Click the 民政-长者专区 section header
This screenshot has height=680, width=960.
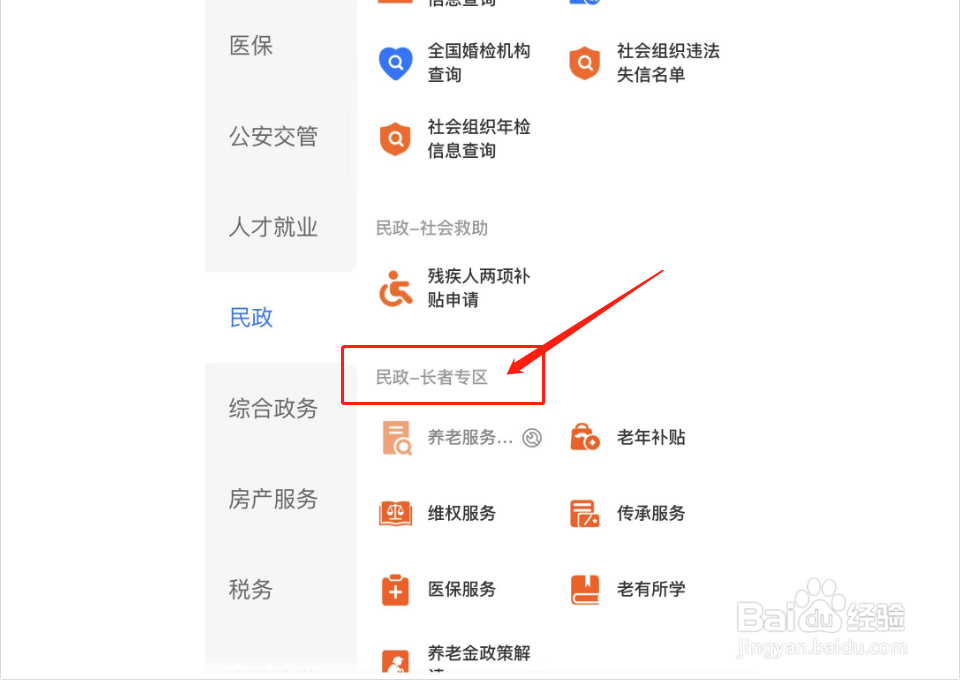click(432, 377)
